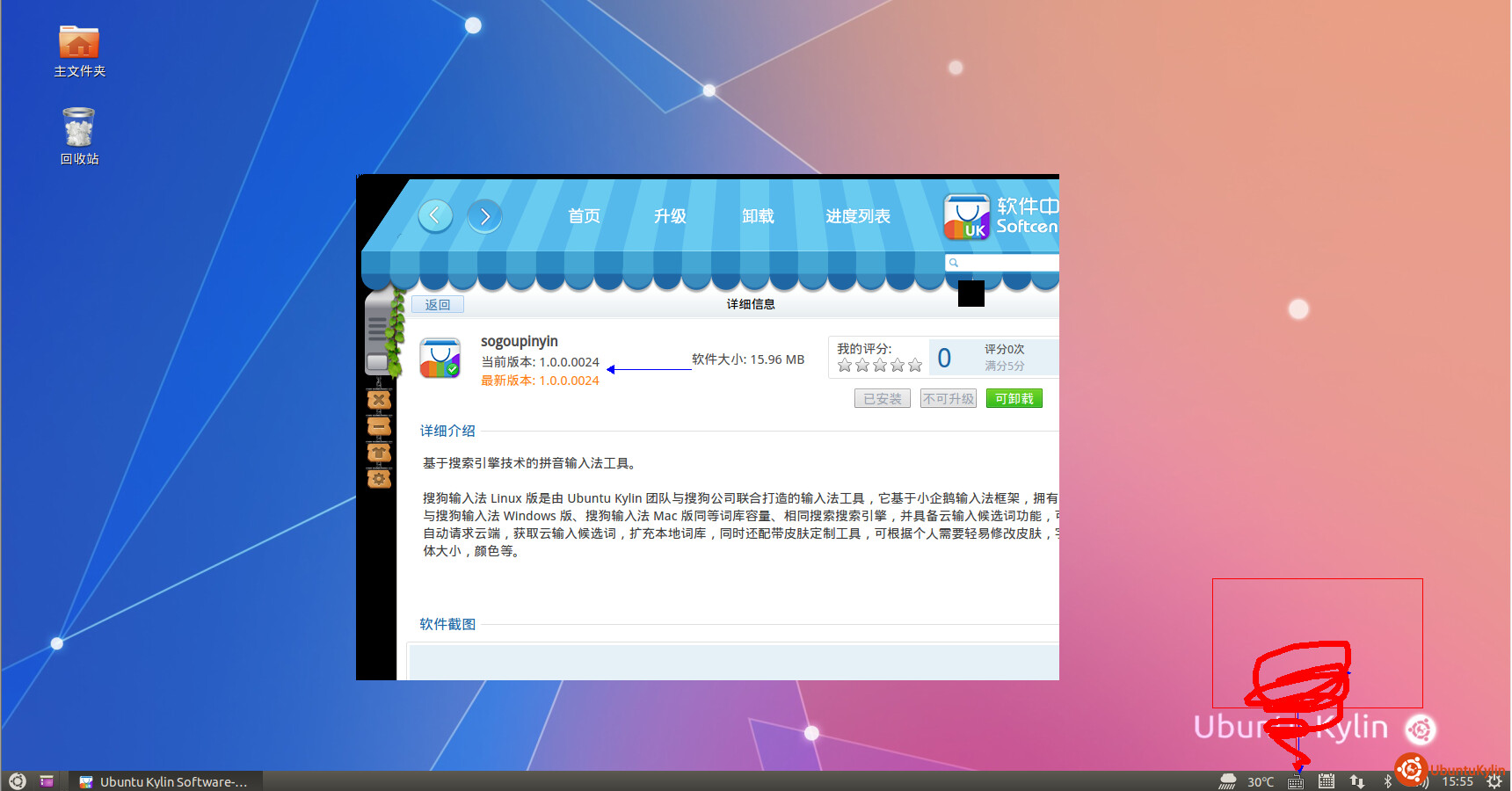Open the 主文件夹 home folder desktop icon
The image size is (1512, 791).
coord(79,42)
